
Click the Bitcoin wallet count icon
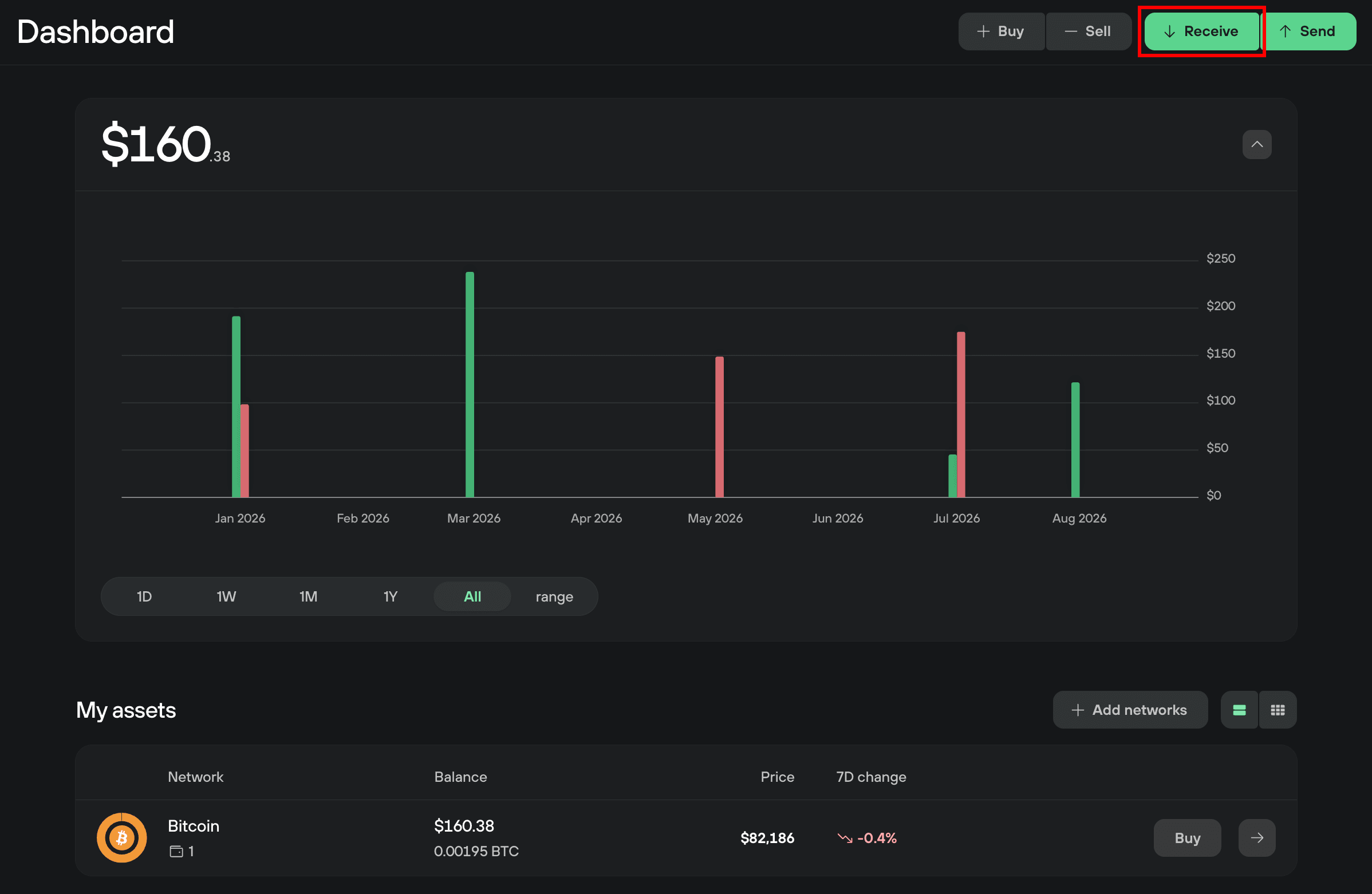pyautogui.click(x=176, y=852)
